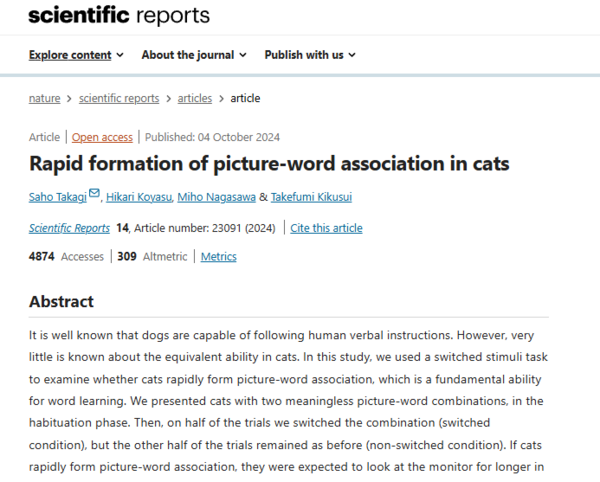Go to the nature breadcrumb link
600x482 pixels.
[x=45, y=98]
